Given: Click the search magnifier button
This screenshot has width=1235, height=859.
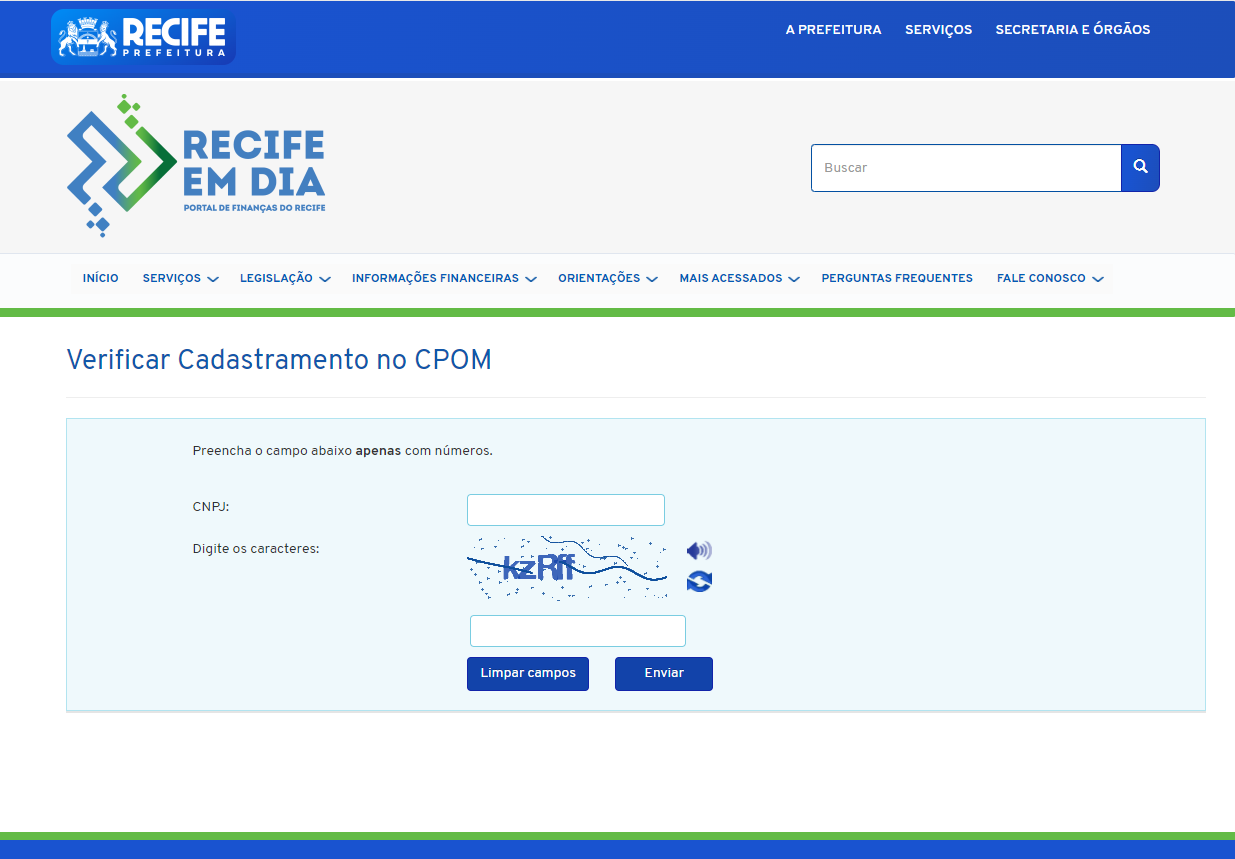Looking at the screenshot, I should [x=1140, y=168].
